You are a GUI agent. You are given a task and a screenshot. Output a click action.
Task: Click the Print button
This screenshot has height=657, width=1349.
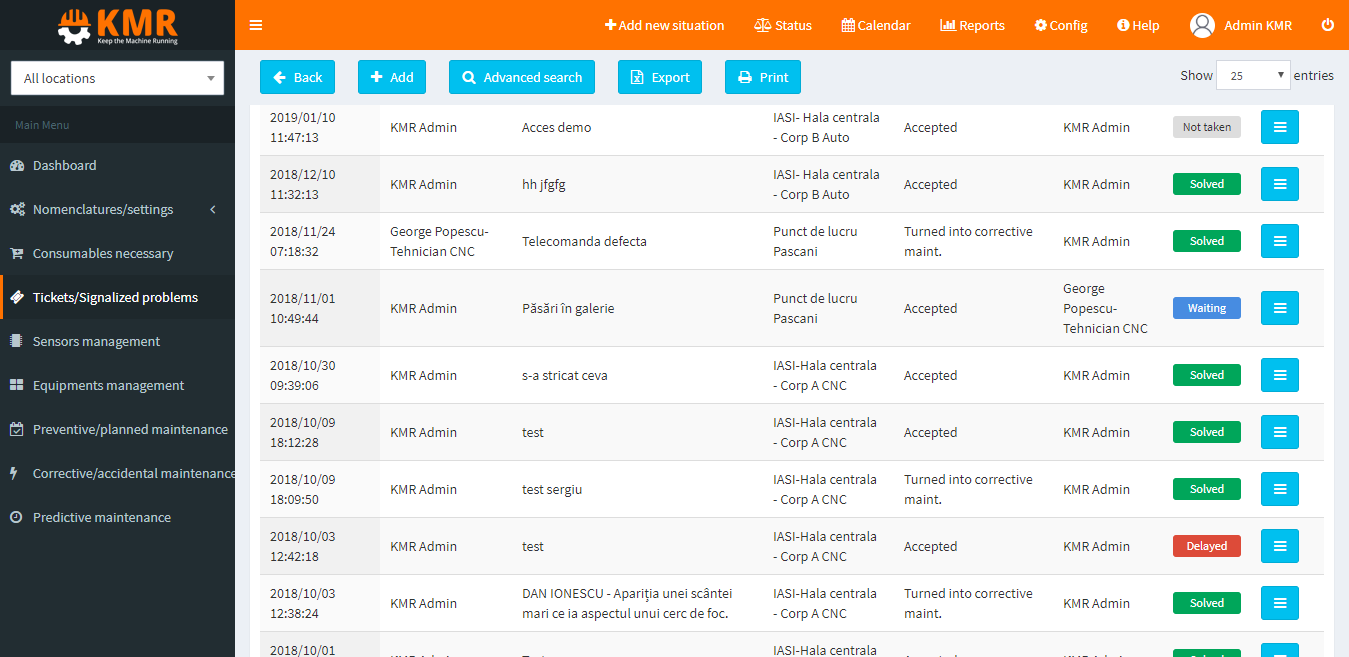click(763, 77)
